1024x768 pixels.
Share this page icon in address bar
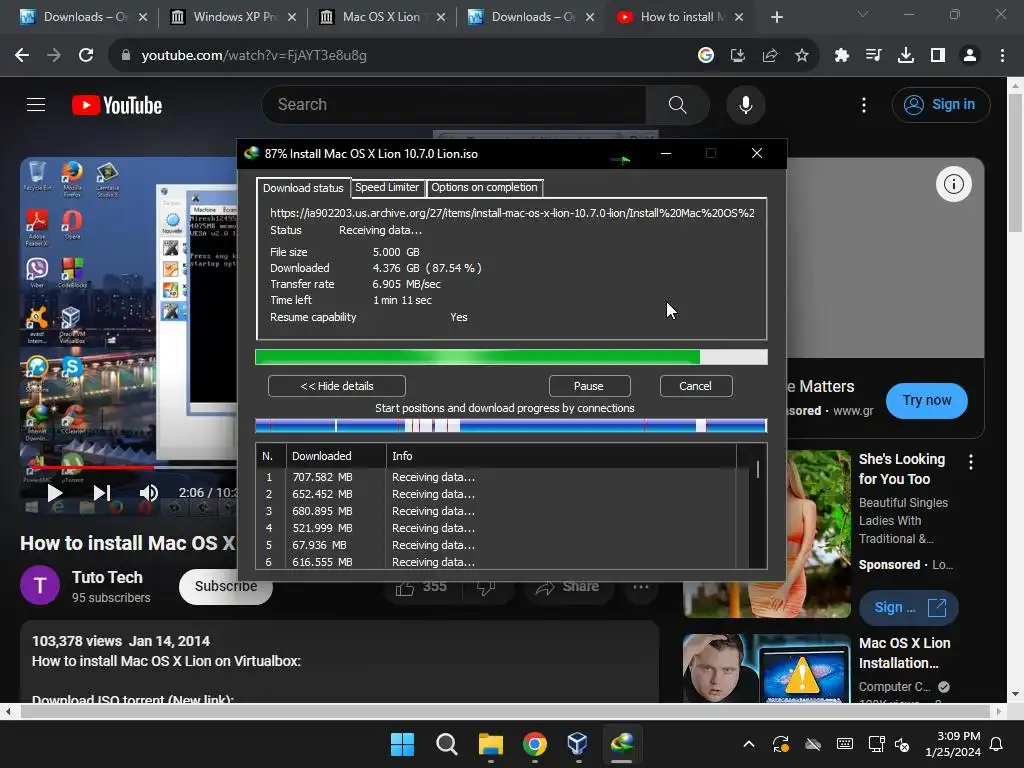click(770, 56)
